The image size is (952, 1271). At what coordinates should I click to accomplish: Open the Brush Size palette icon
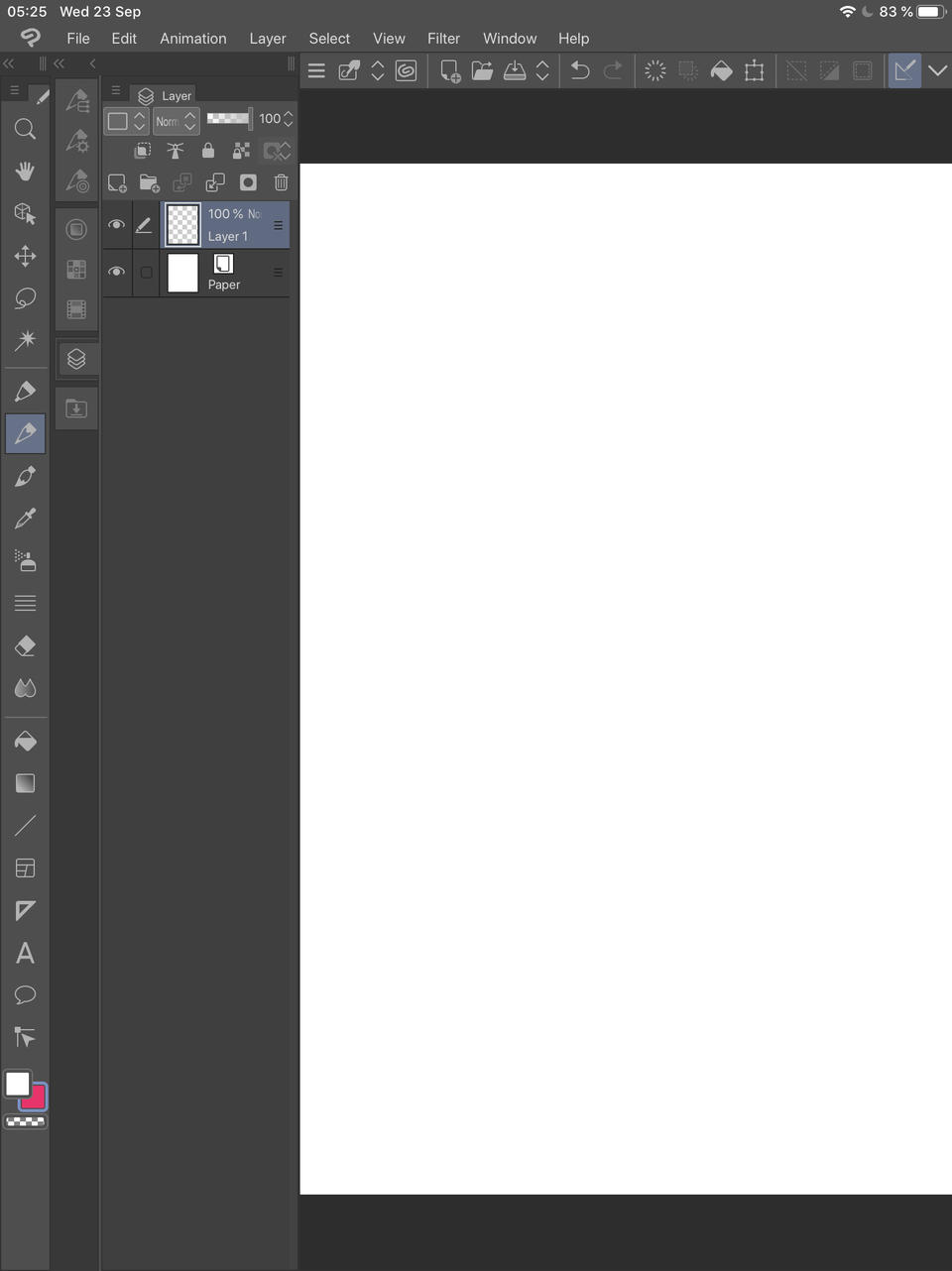tap(77, 181)
